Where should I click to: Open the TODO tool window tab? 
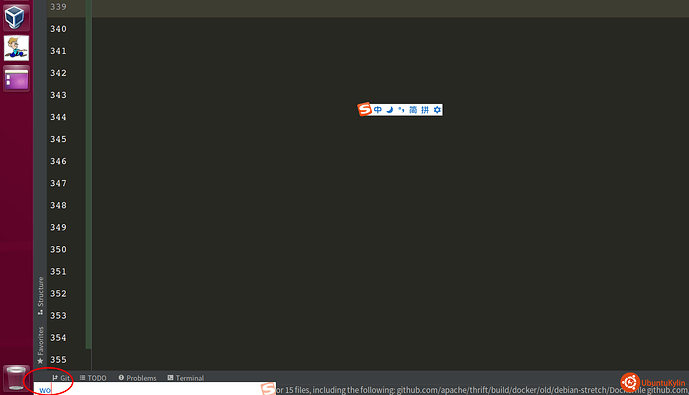93,378
